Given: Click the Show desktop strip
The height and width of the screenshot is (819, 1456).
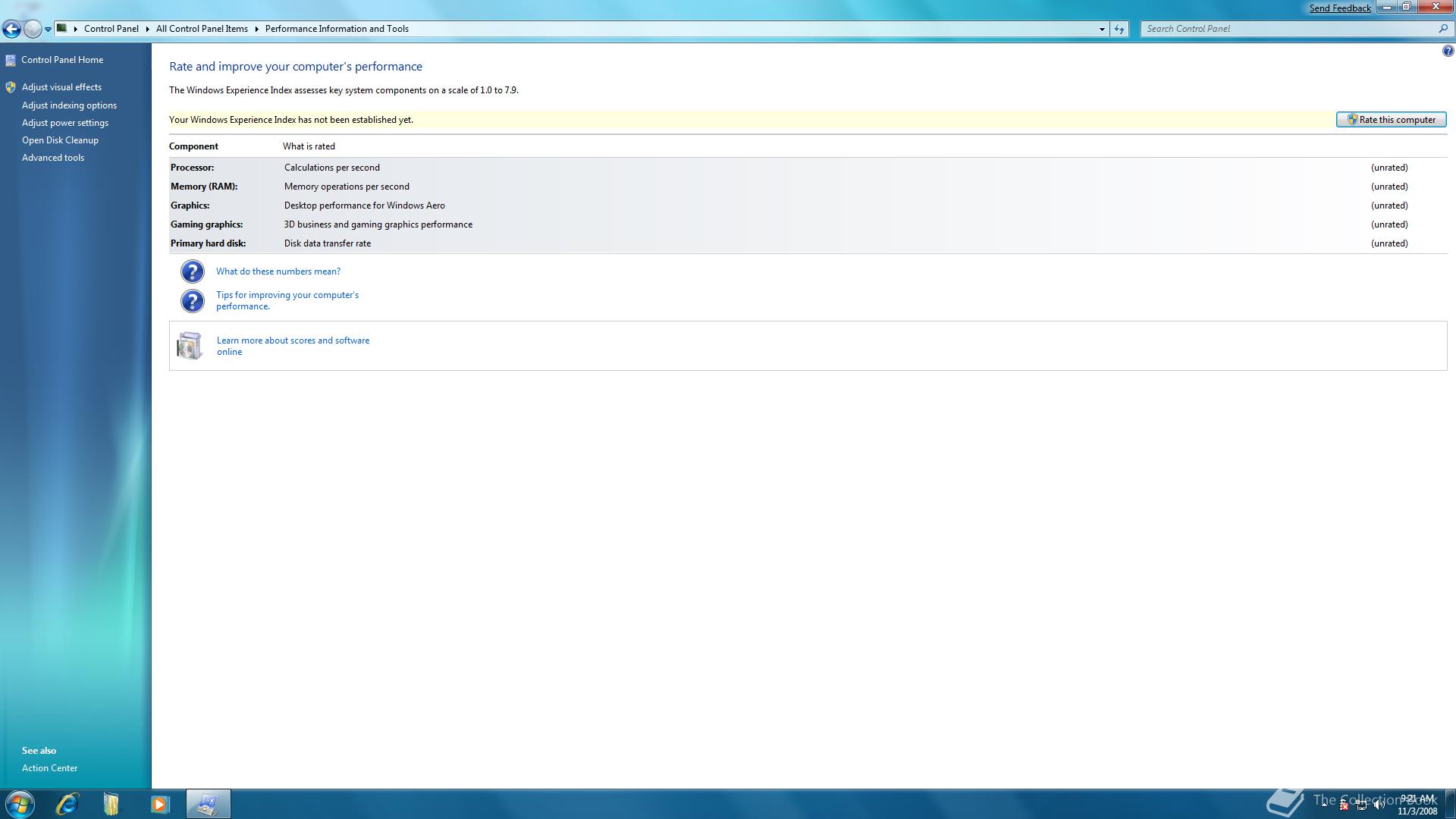Looking at the screenshot, I should click(1450, 804).
